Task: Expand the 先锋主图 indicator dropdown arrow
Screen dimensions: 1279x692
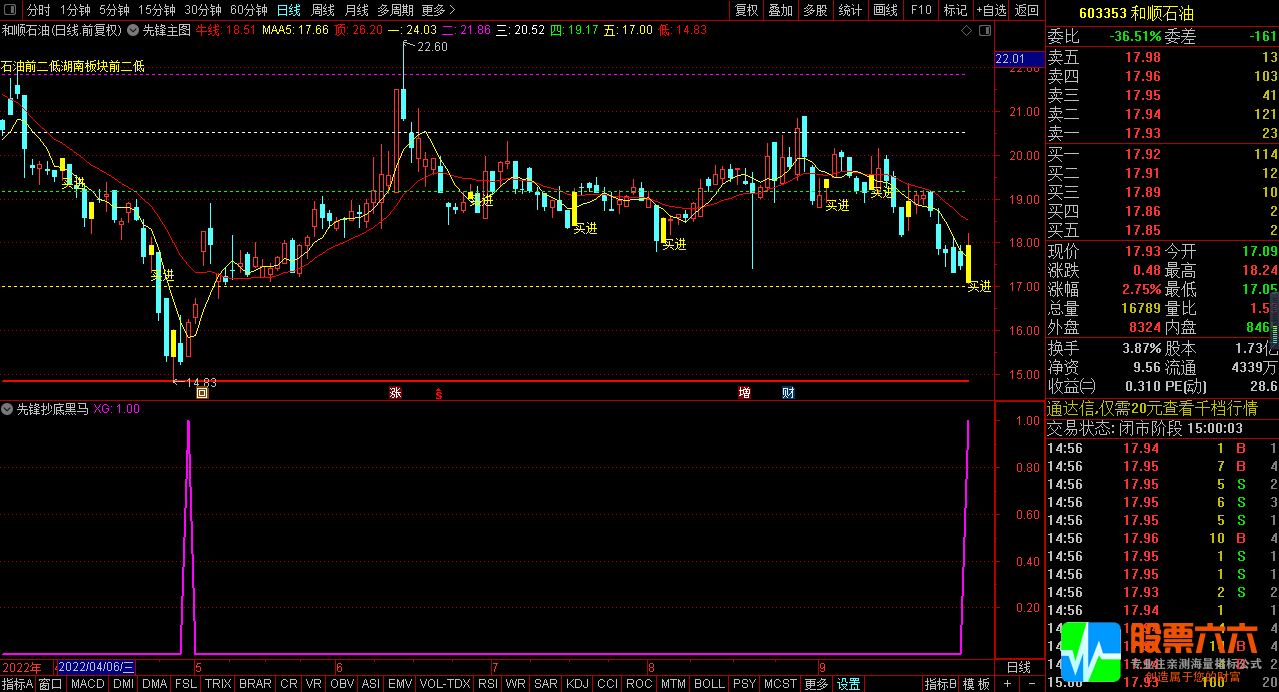Action: click(134, 30)
